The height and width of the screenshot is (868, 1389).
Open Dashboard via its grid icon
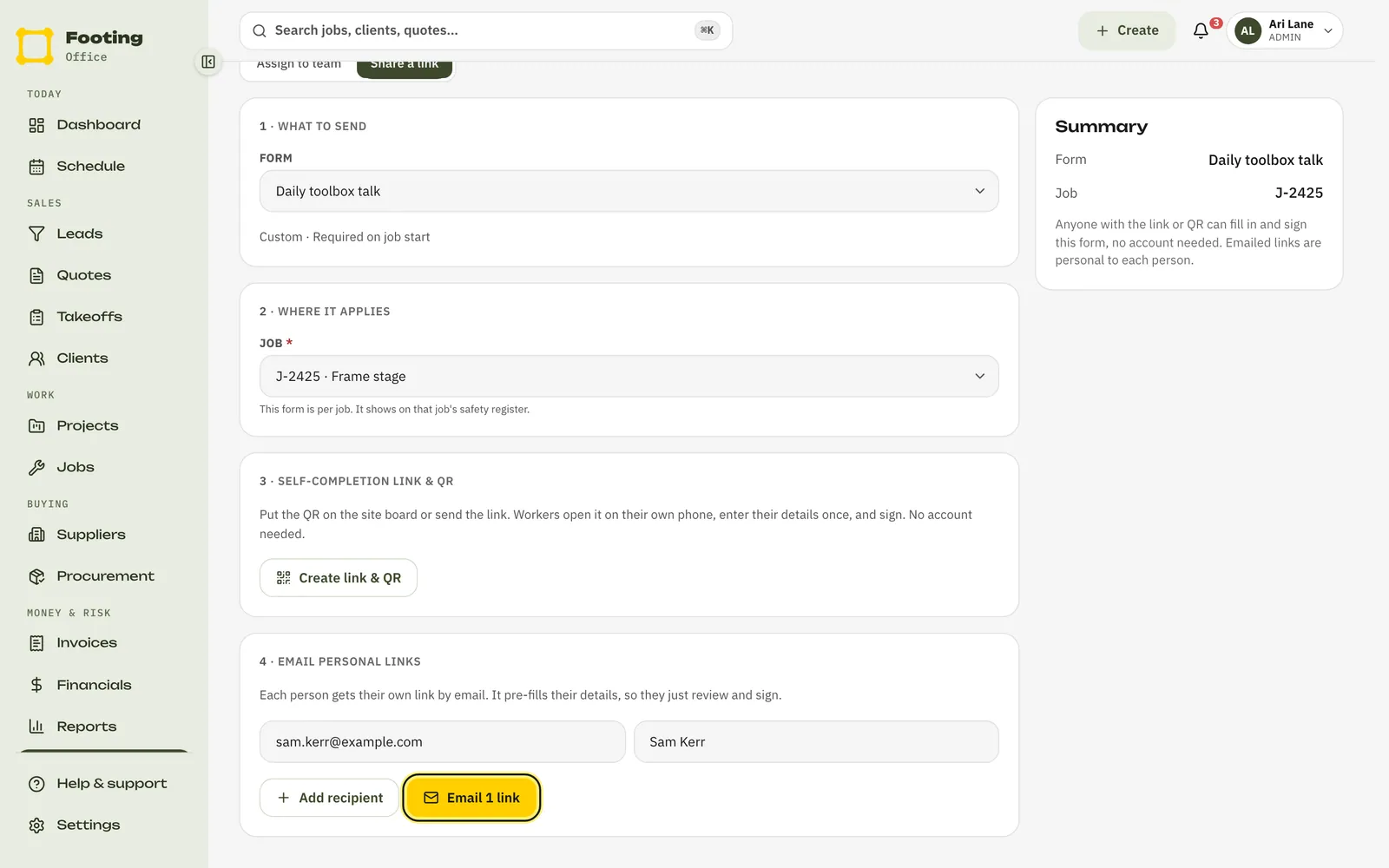(36, 125)
